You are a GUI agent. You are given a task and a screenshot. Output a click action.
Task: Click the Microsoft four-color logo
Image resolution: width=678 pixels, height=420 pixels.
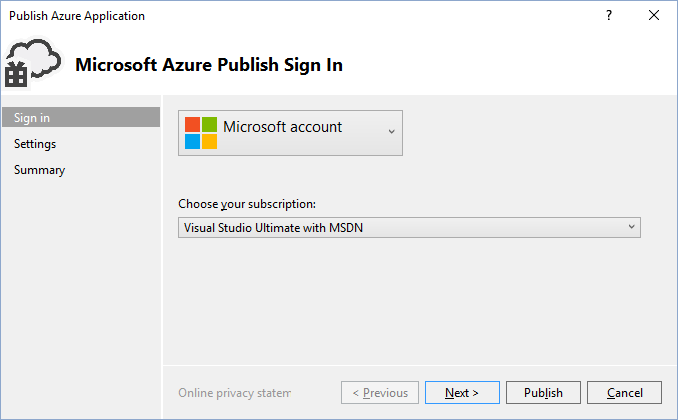point(200,132)
